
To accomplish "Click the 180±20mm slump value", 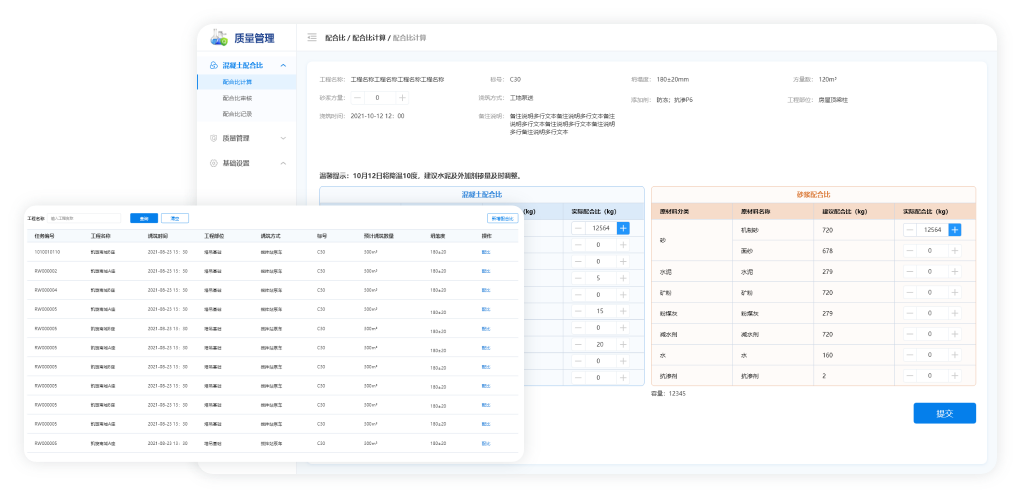I will click(673, 79).
